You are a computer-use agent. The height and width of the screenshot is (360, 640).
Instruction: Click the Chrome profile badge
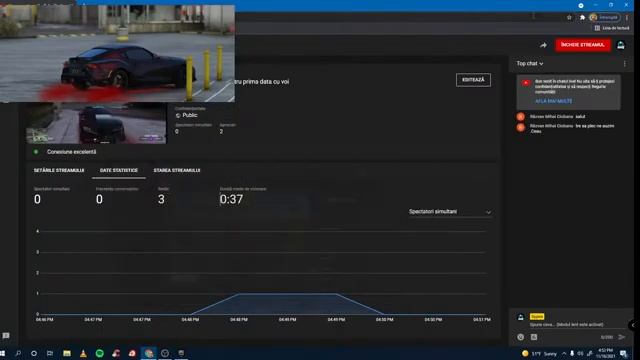[604, 17]
